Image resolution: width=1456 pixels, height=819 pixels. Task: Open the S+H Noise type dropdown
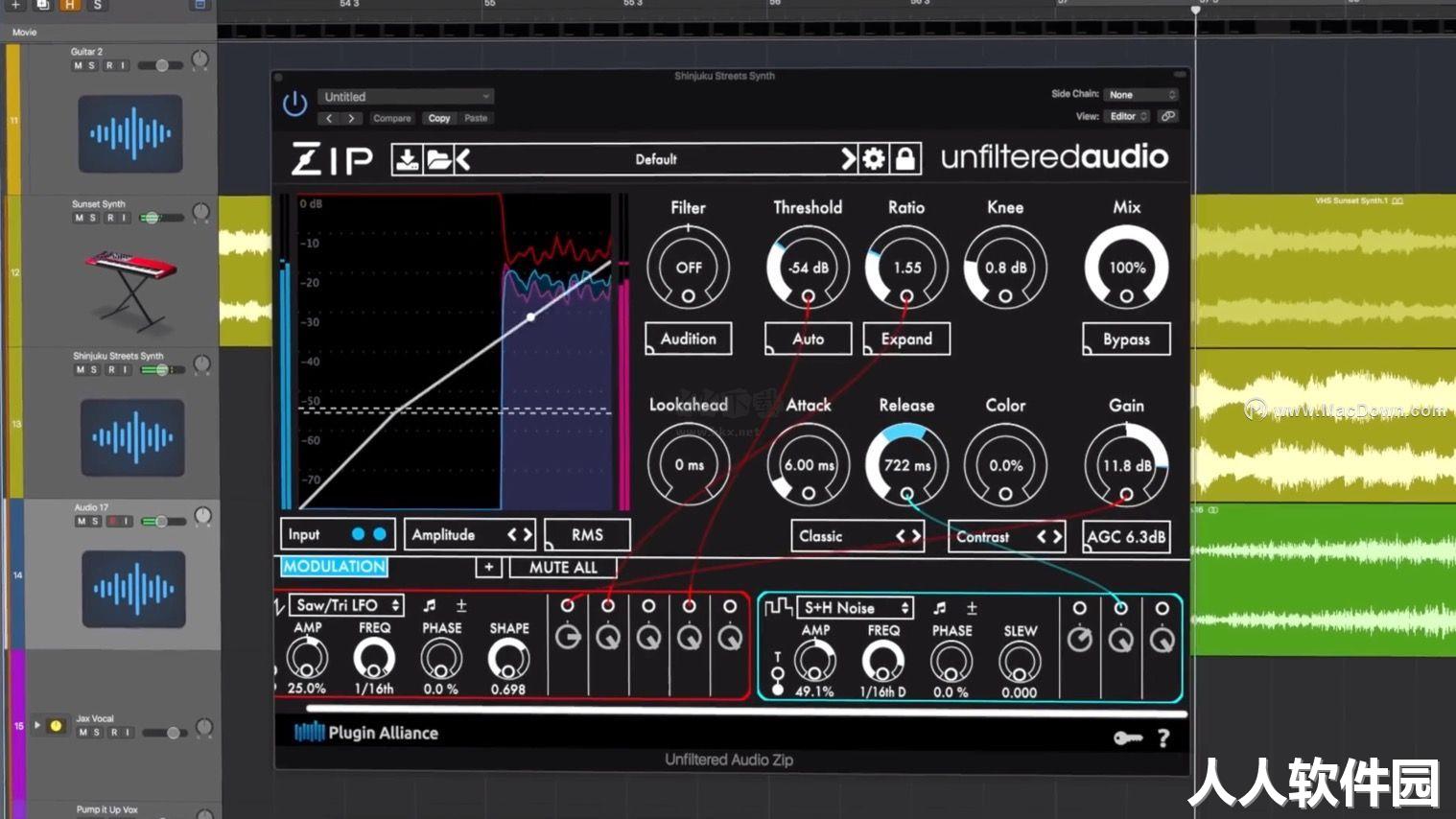(x=855, y=608)
